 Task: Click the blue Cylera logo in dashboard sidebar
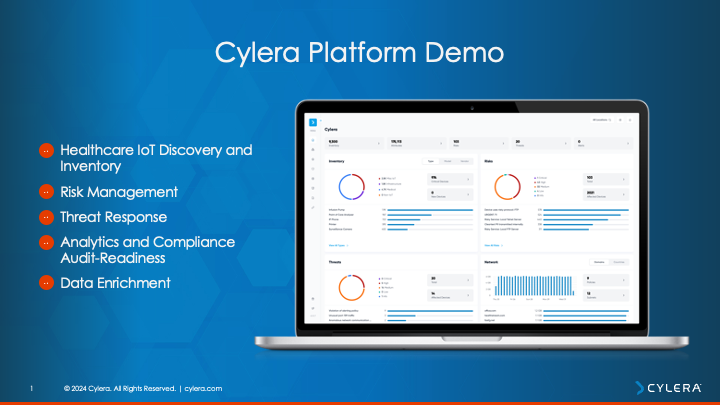(x=313, y=122)
